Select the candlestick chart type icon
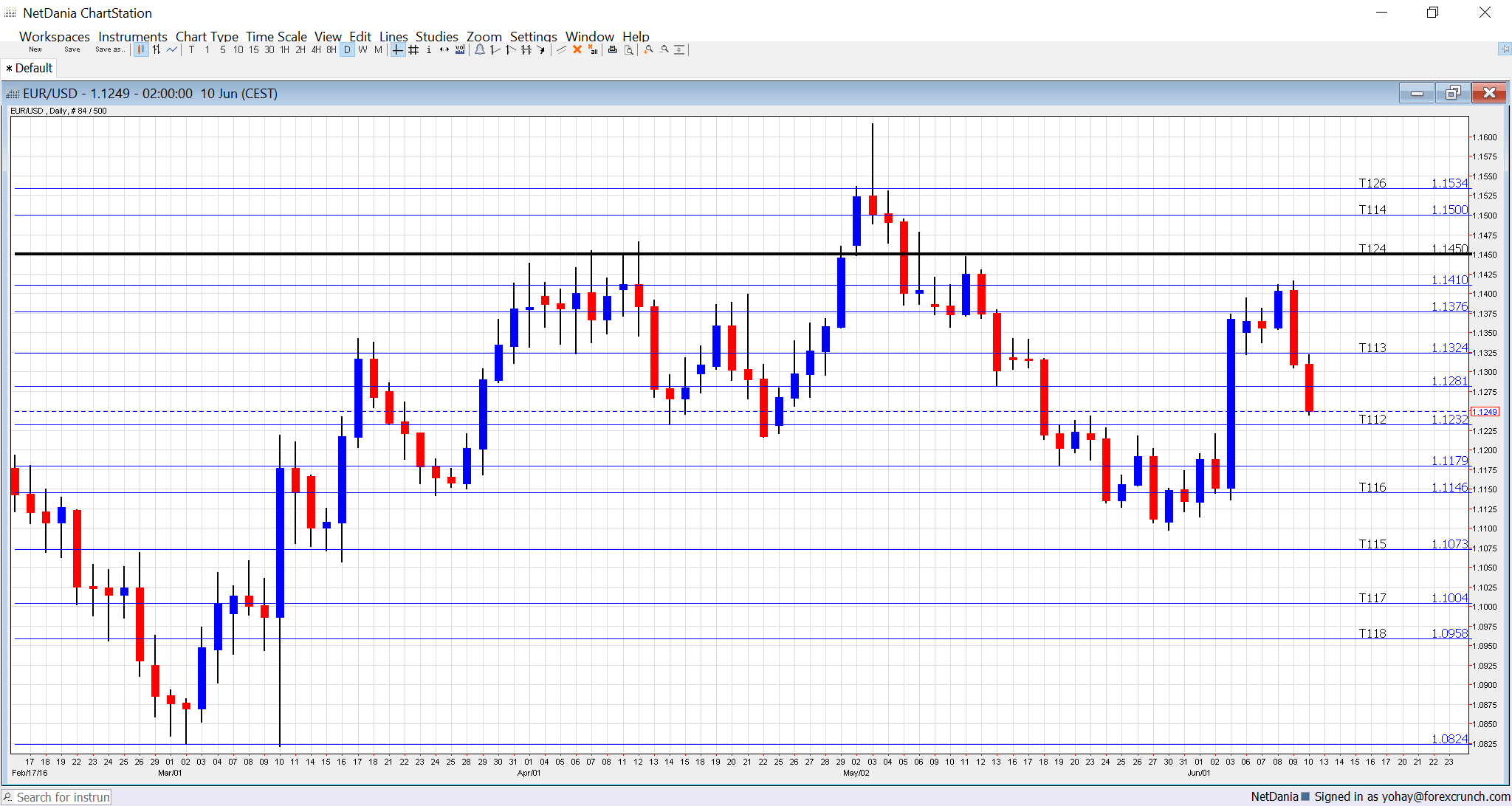 click(x=141, y=49)
